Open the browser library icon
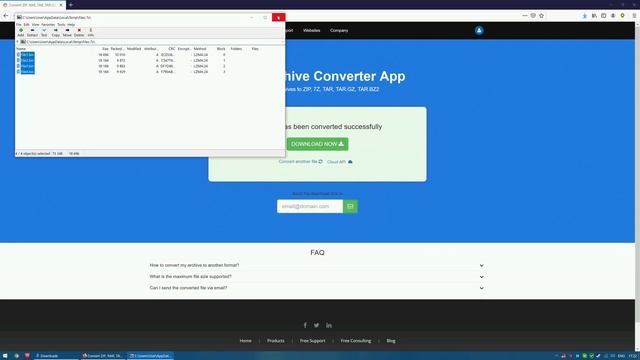640x360 pixels. tap(594, 16)
